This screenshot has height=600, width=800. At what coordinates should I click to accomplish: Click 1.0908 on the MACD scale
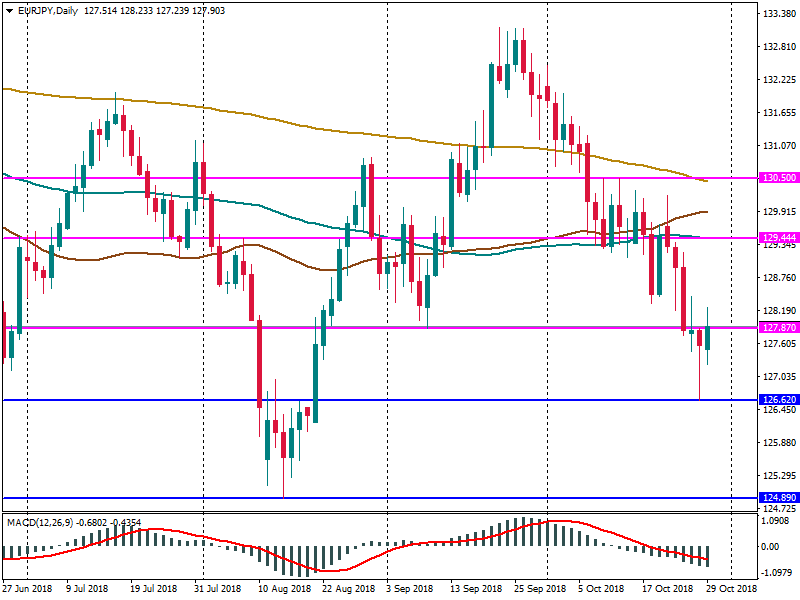coord(776,521)
